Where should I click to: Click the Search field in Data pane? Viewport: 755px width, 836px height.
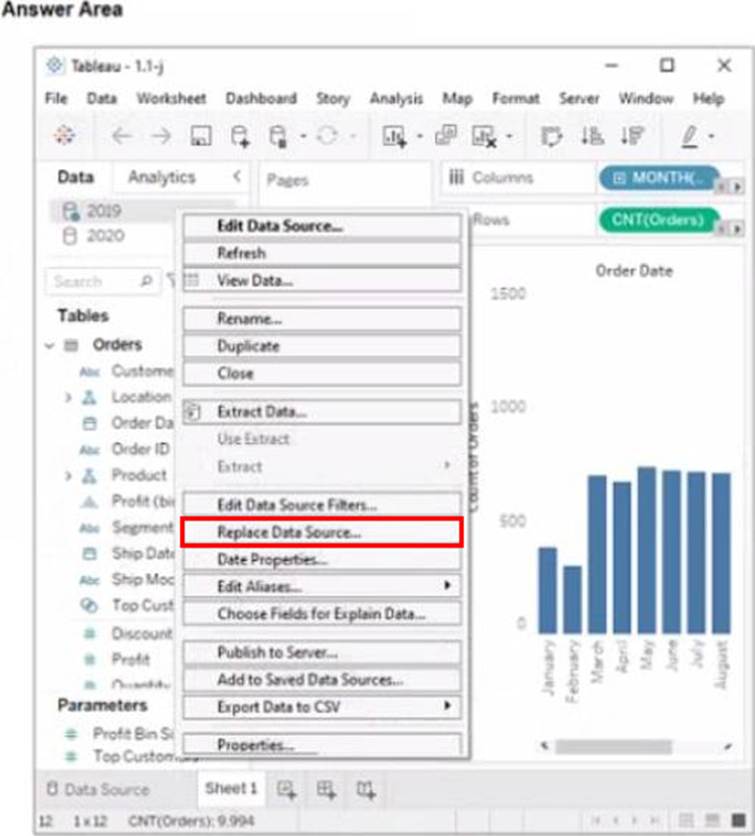tap(103, 281)
